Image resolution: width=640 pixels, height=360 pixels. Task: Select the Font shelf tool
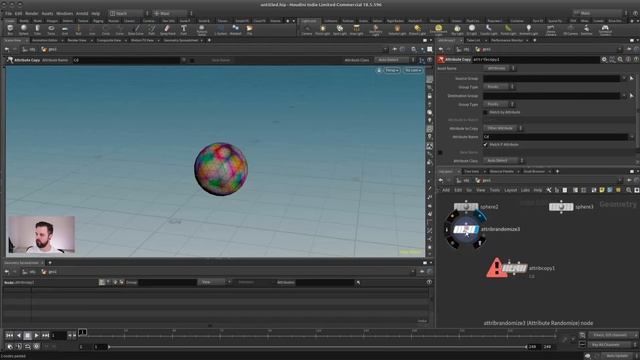tap(184, 29)
